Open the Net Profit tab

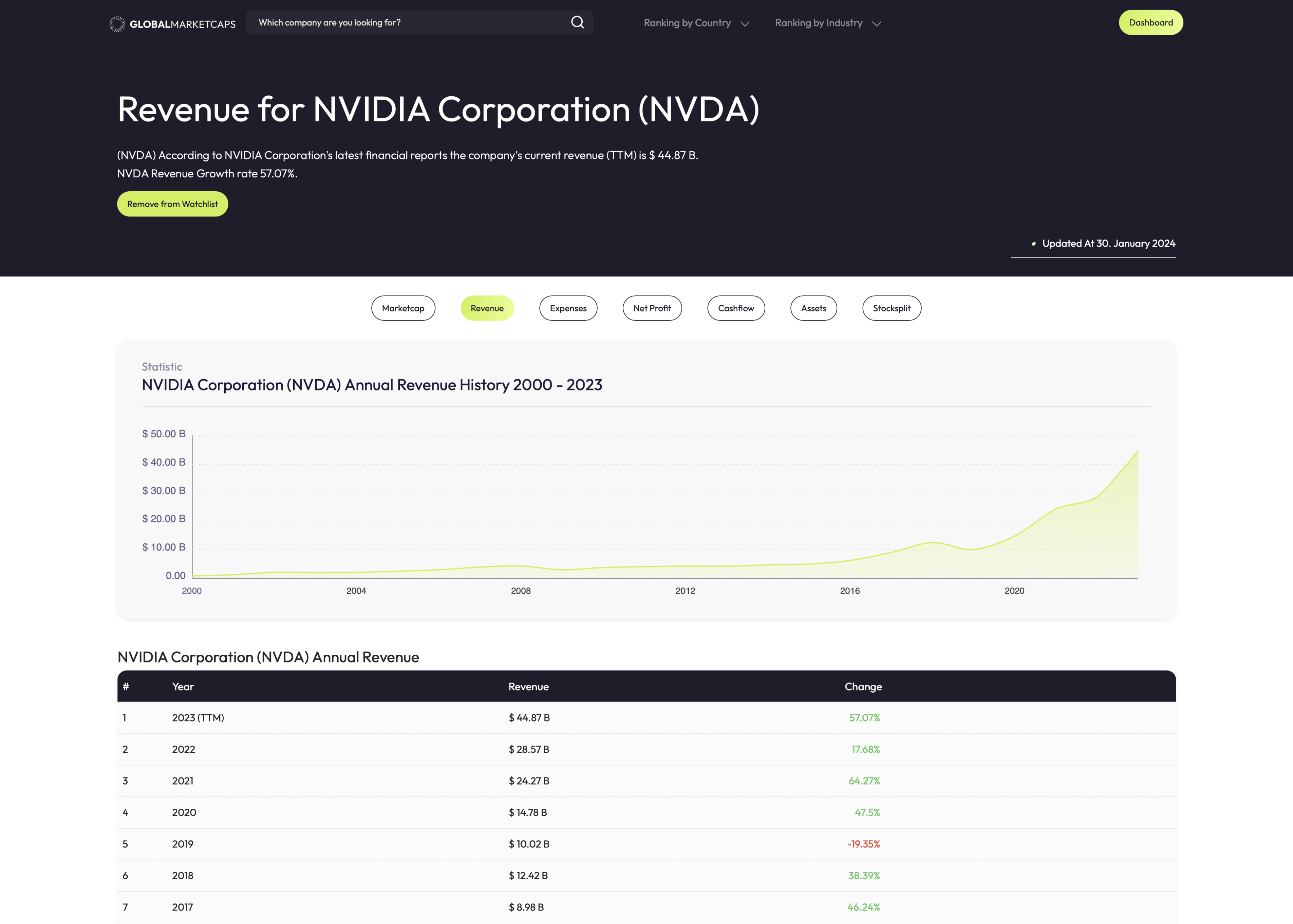[x=652, y=308]
